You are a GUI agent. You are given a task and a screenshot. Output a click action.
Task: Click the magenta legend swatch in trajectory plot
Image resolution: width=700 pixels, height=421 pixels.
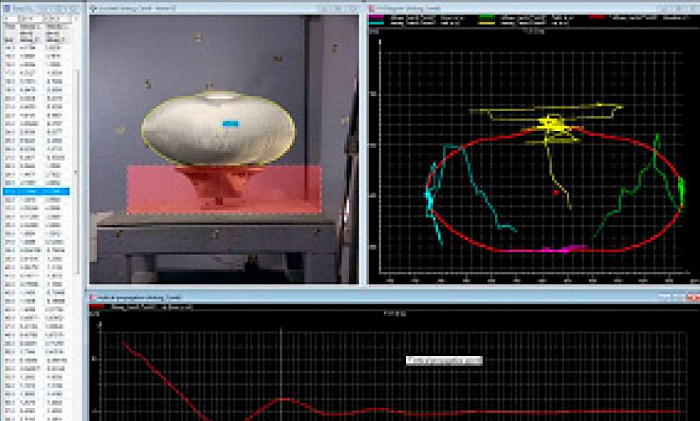point(377,17)
